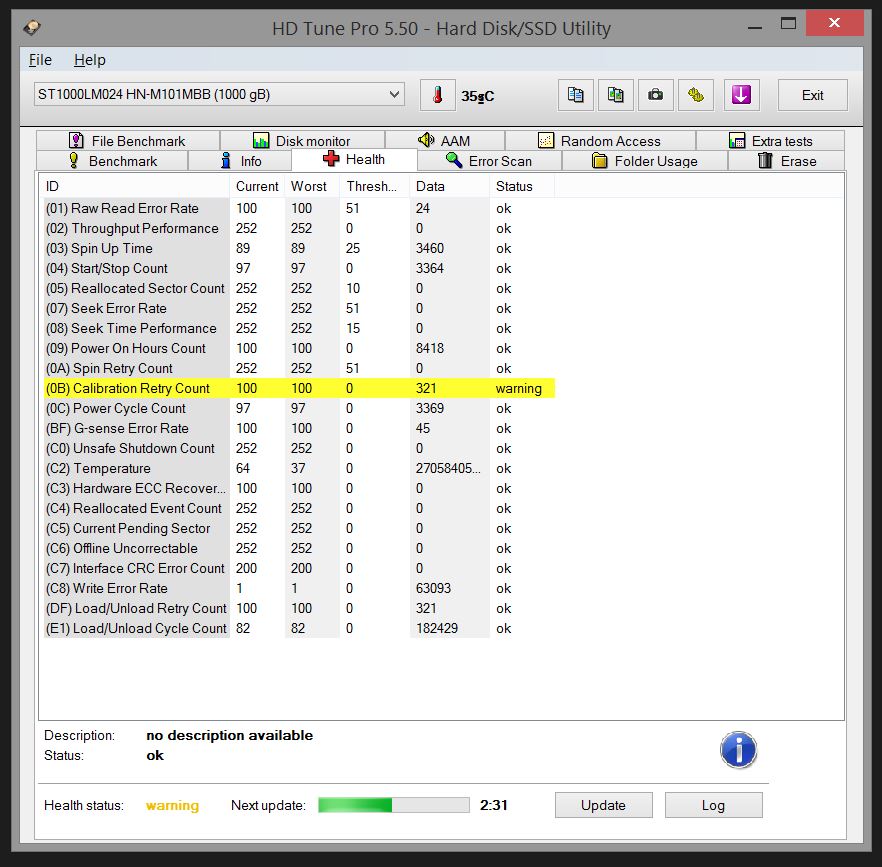Select the (05) Reallocated Sector Count row
This screenshot has width=882, height=867.
click(299, 288)
